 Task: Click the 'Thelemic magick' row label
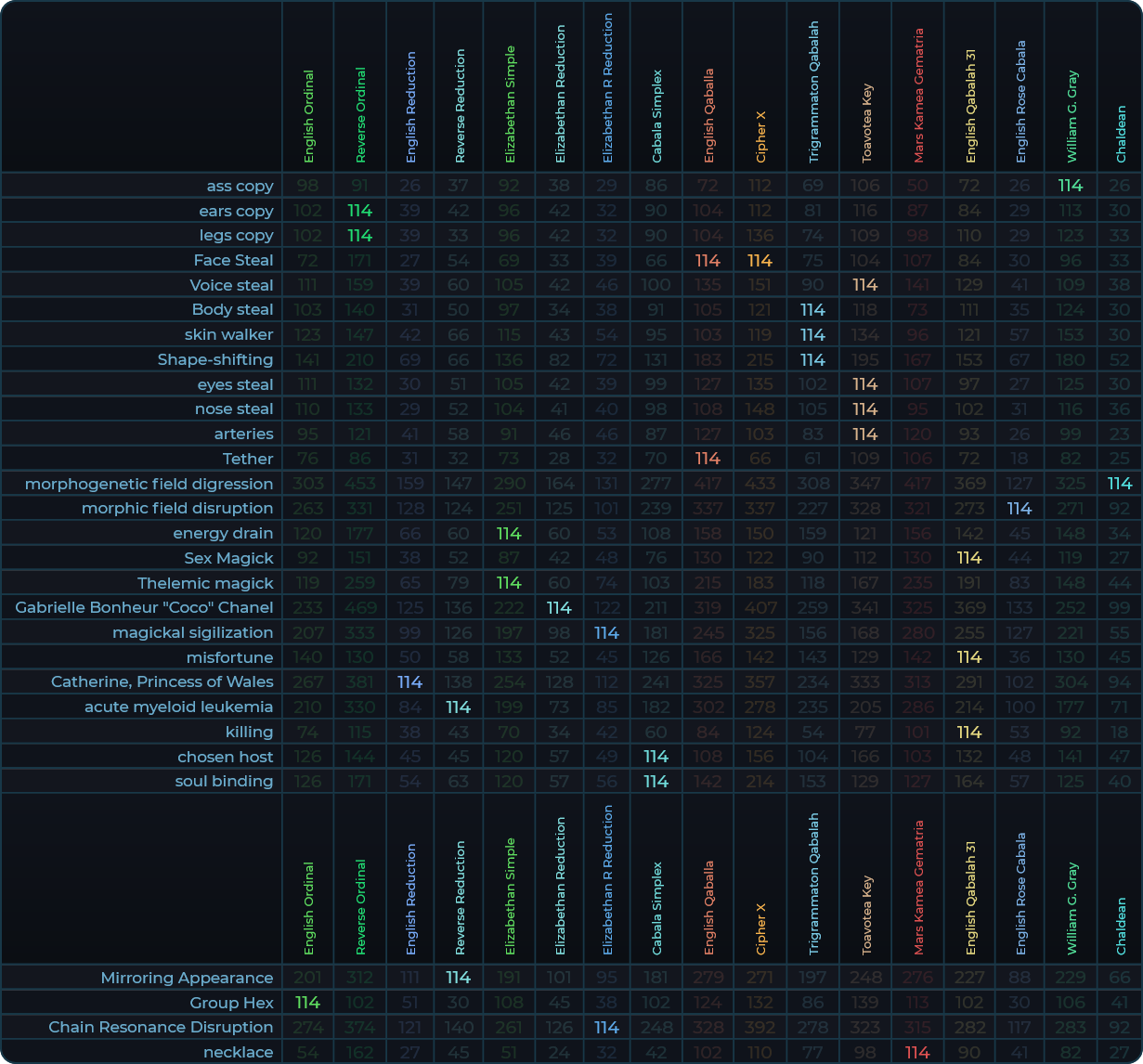coord(205,583)
